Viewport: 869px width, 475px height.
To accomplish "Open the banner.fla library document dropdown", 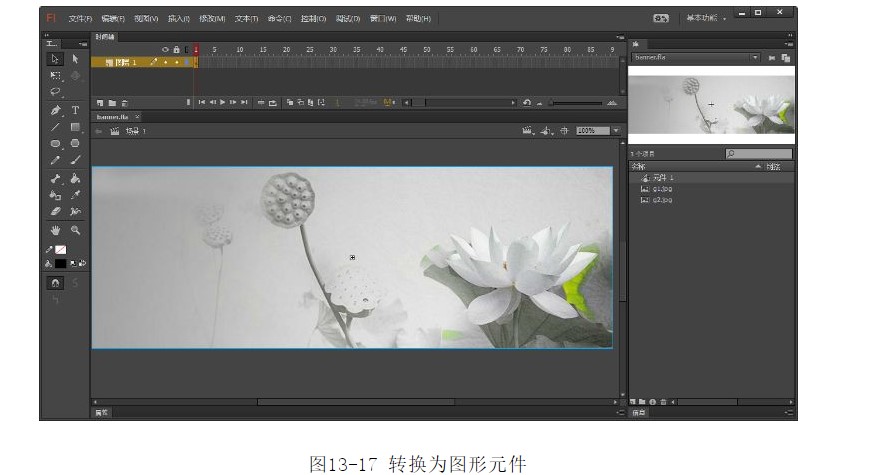I will point(755,58).
